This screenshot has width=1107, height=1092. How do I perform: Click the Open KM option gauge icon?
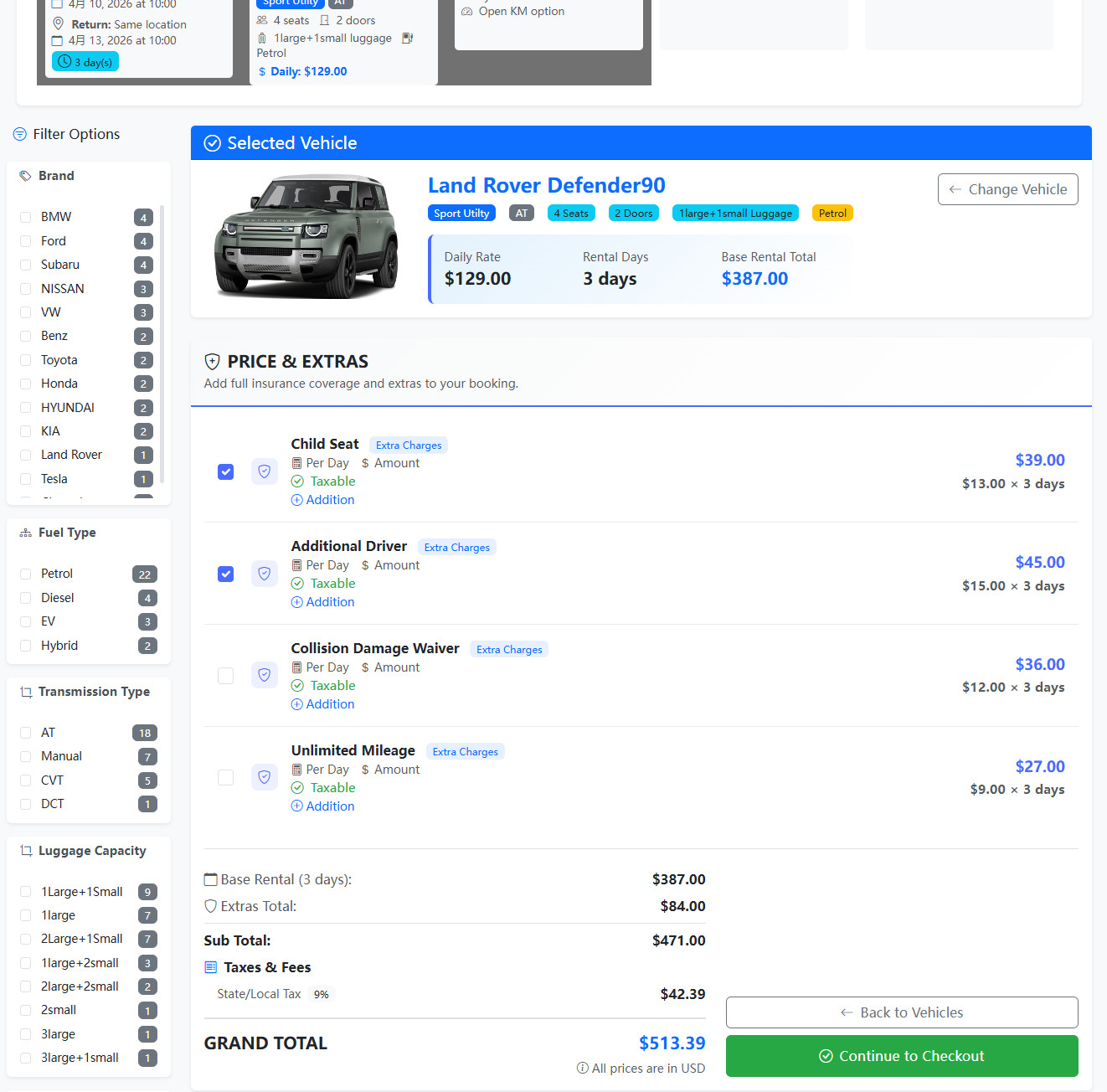pos(467,12)
